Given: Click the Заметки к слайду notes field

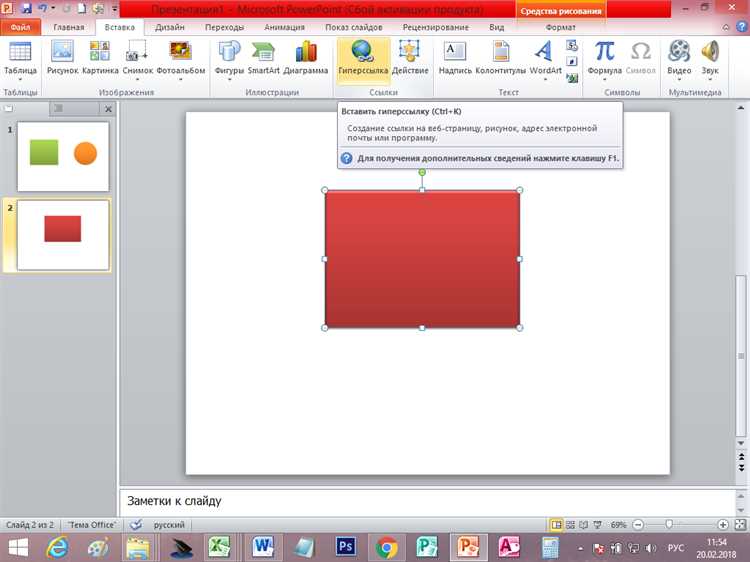Looking at the screenshot, I should coord(427,501).
